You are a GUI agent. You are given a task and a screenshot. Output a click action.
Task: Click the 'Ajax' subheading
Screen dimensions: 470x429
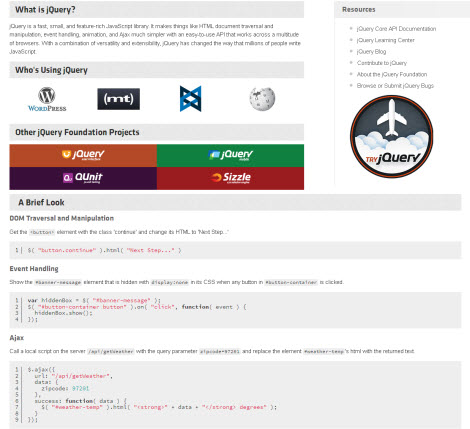[17, 338]
